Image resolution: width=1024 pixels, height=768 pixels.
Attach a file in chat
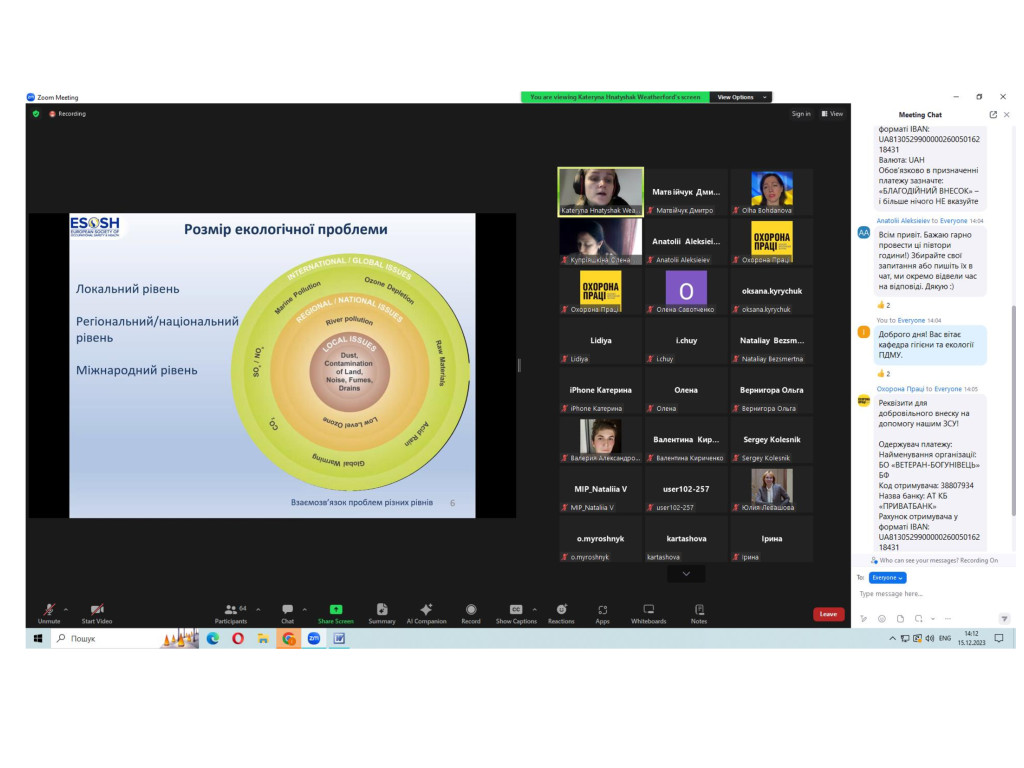tap(900, 618)
